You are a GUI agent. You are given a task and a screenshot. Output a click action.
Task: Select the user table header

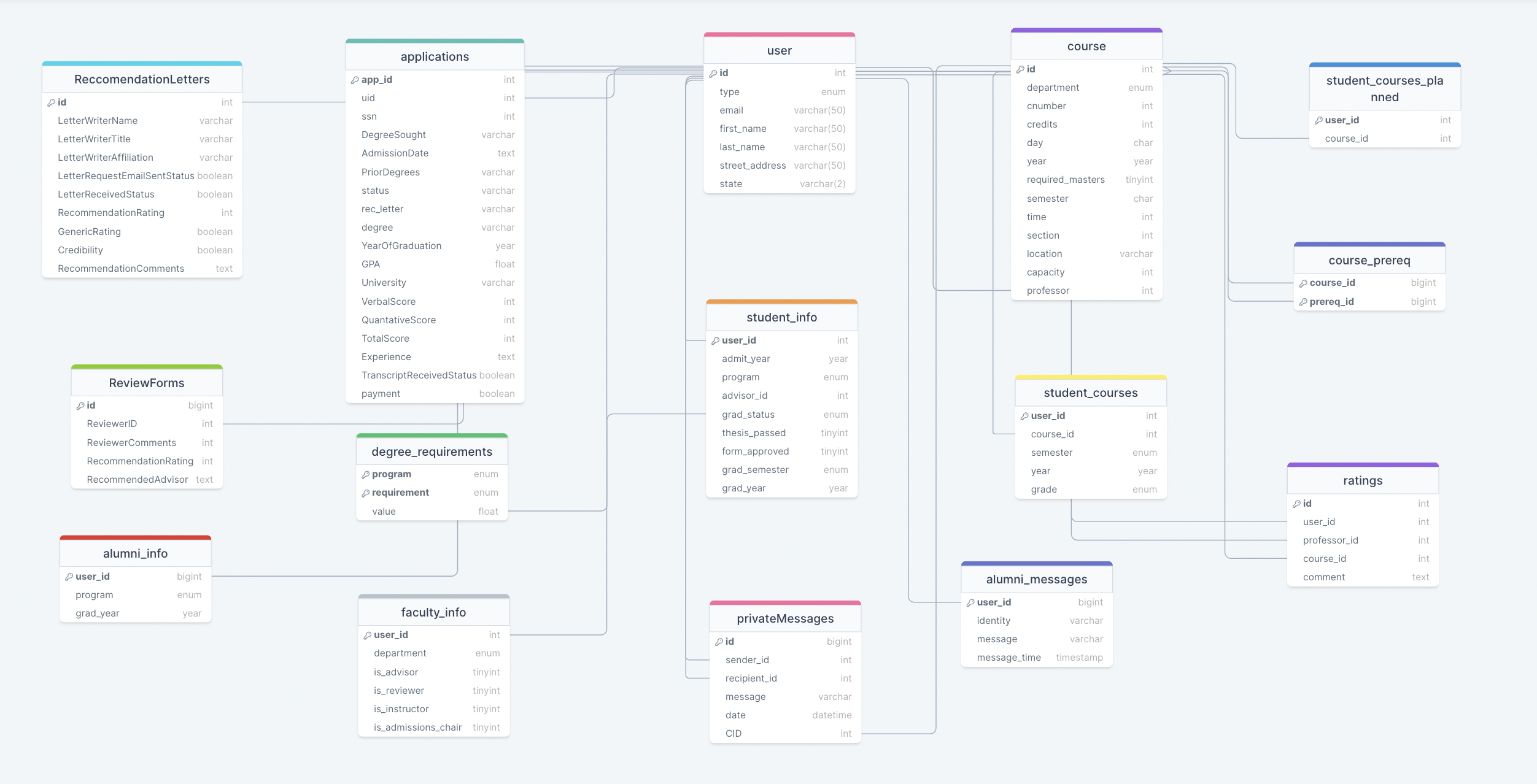[x=780, y=50]
